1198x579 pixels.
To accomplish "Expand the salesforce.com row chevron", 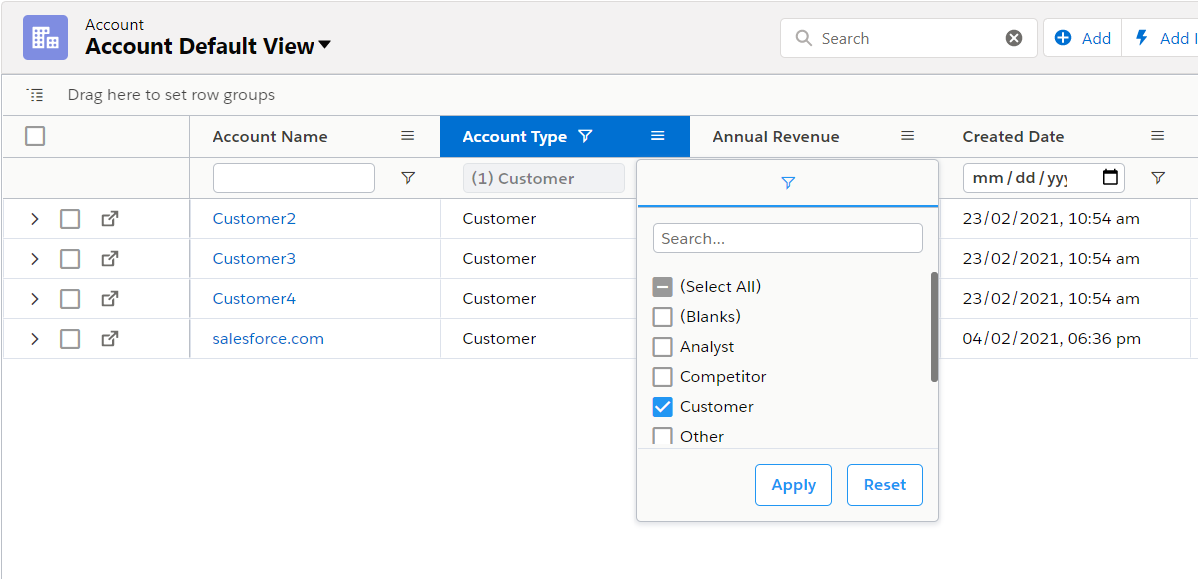I will tap(35, 339).
